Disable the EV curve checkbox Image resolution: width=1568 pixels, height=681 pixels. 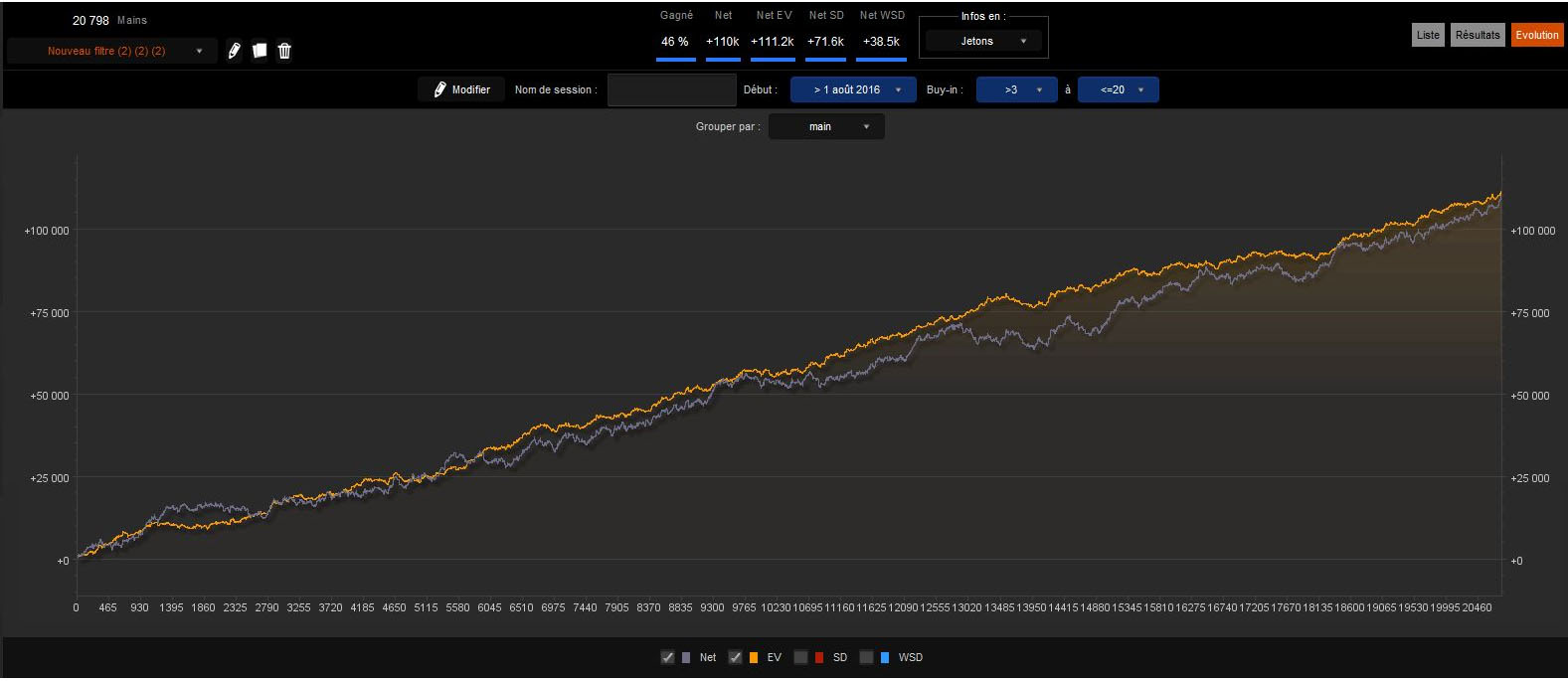[735, 657]
